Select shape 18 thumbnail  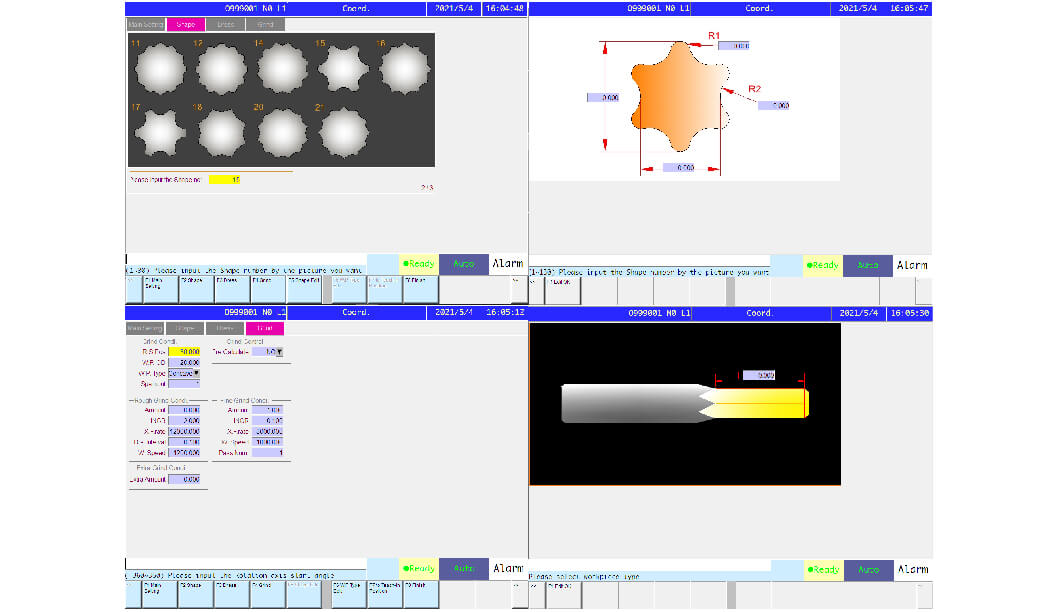(x=221, y=132)
